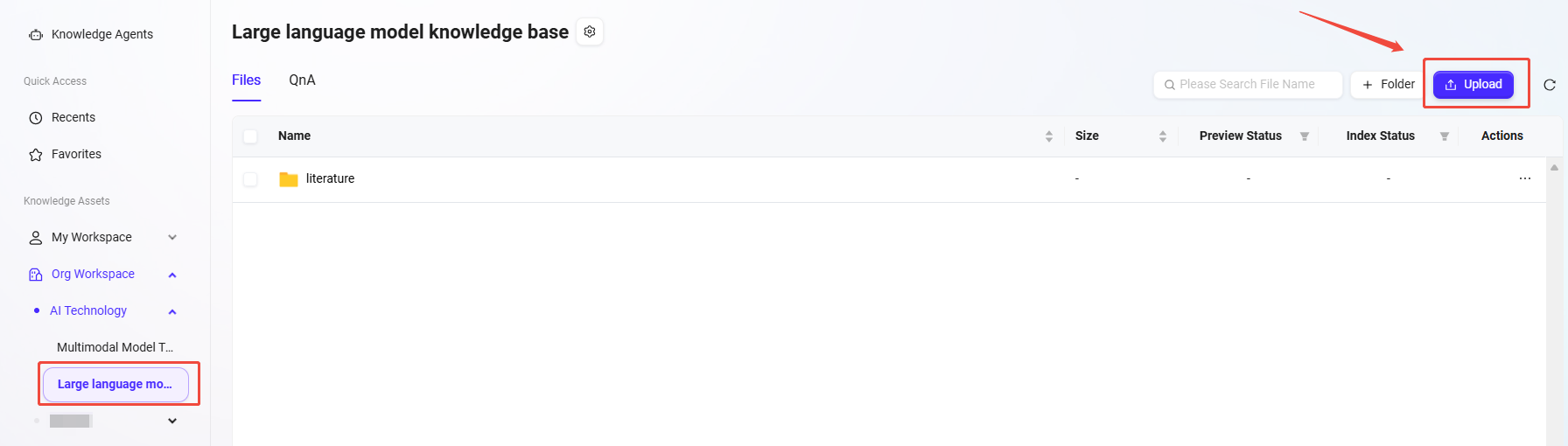The image size is (1568, 446).
Task: Click the refresh icon next to Upload
Action: [x=1550, y=85]
